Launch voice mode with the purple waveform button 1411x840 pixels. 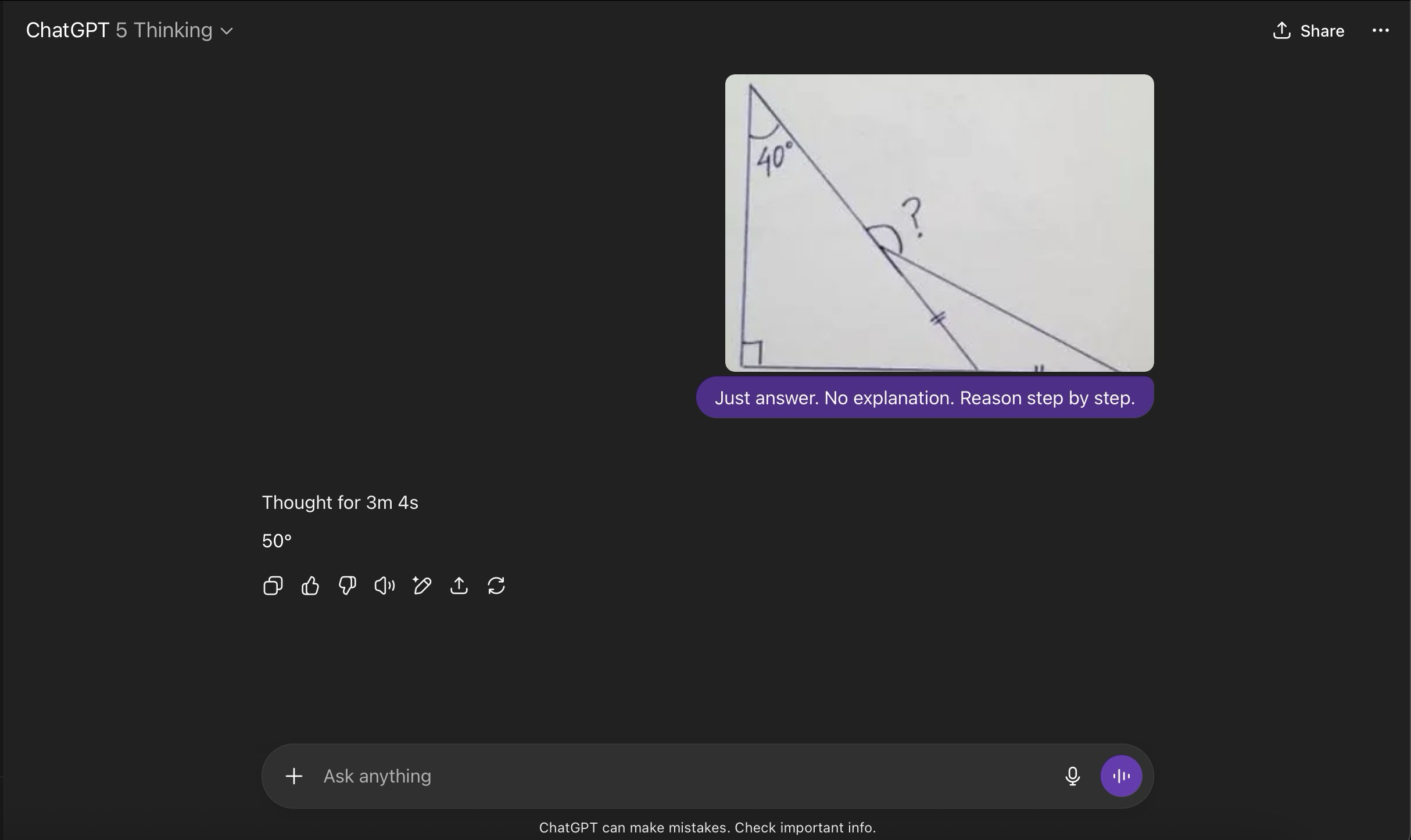pyautogui.click(x=1121, y=776)
